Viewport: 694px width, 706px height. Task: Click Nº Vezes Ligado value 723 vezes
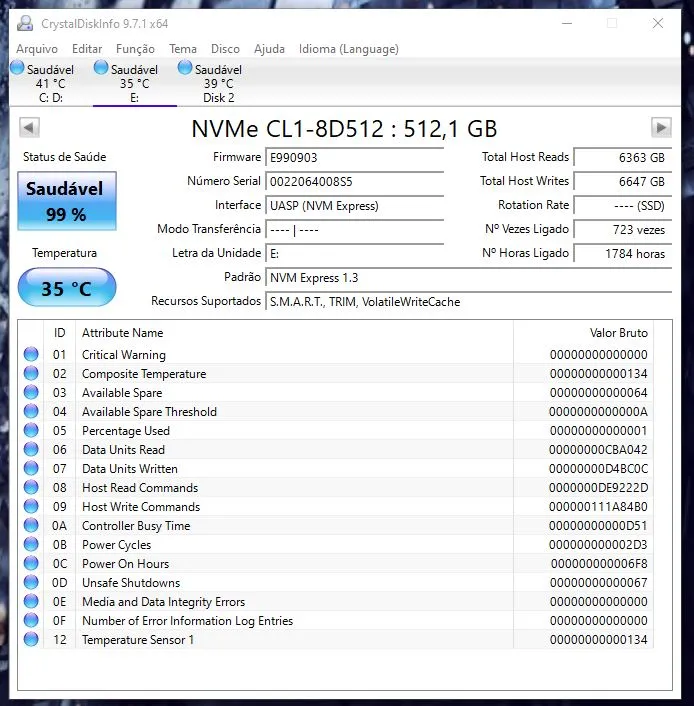(623, 230)
